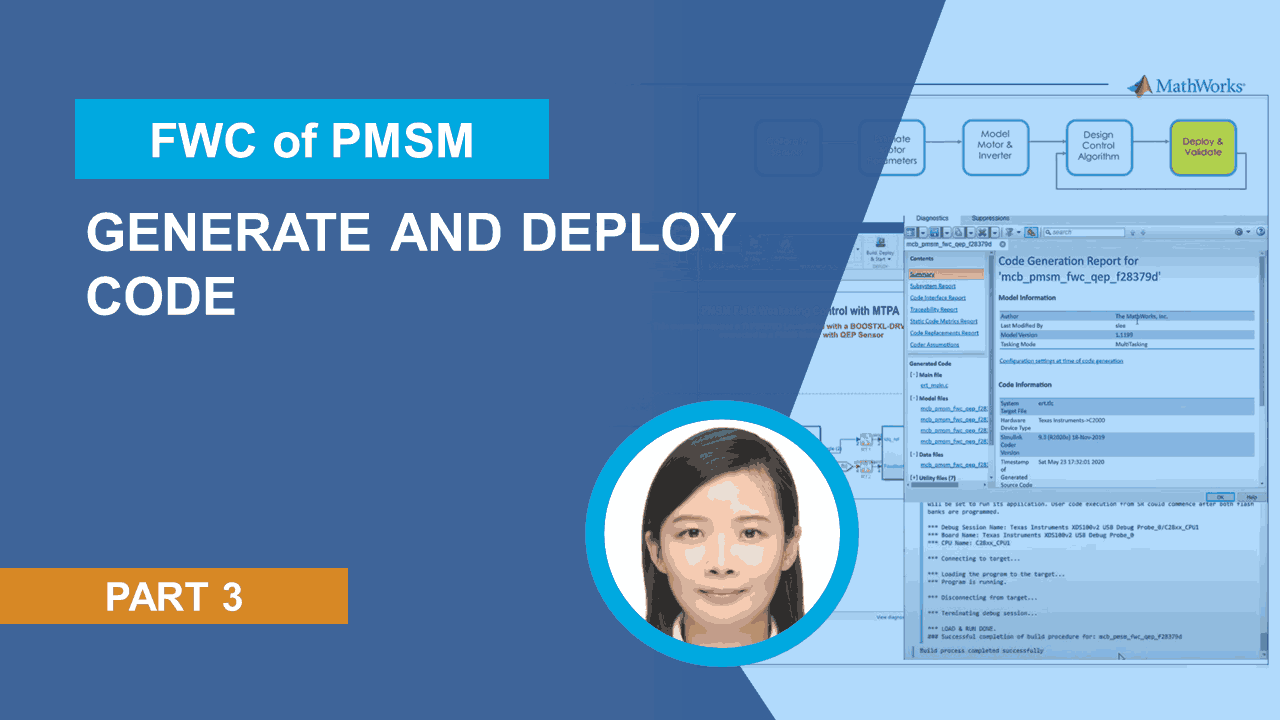Open Diagnostic Viewer help
1280x720 pixels.
click(1260, 232)
